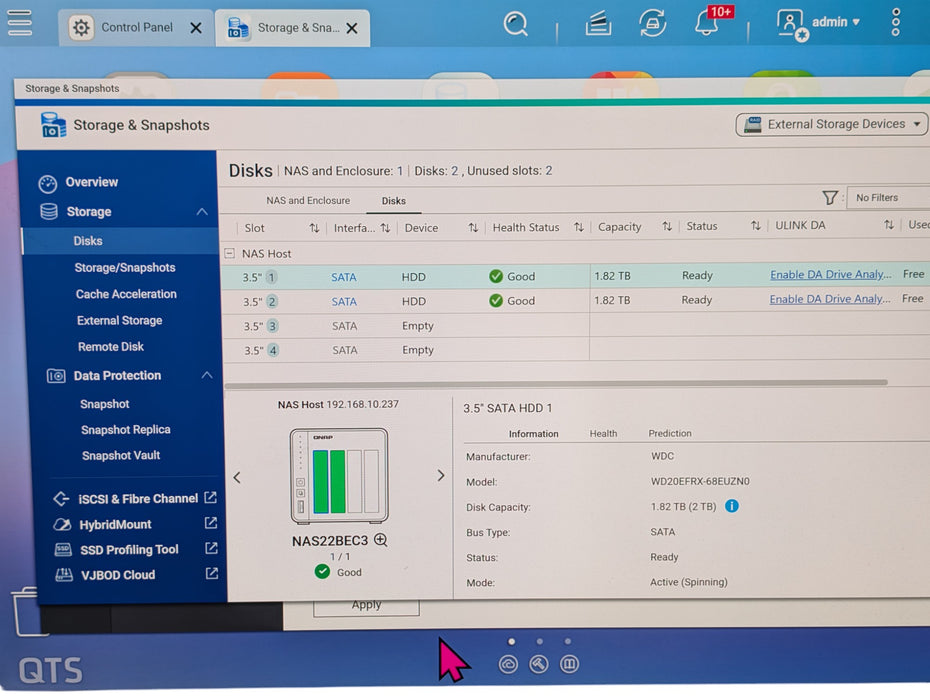Screen dimensions: 930x700
Task: Open Overview in the sidebar
Action: point(91,182)
